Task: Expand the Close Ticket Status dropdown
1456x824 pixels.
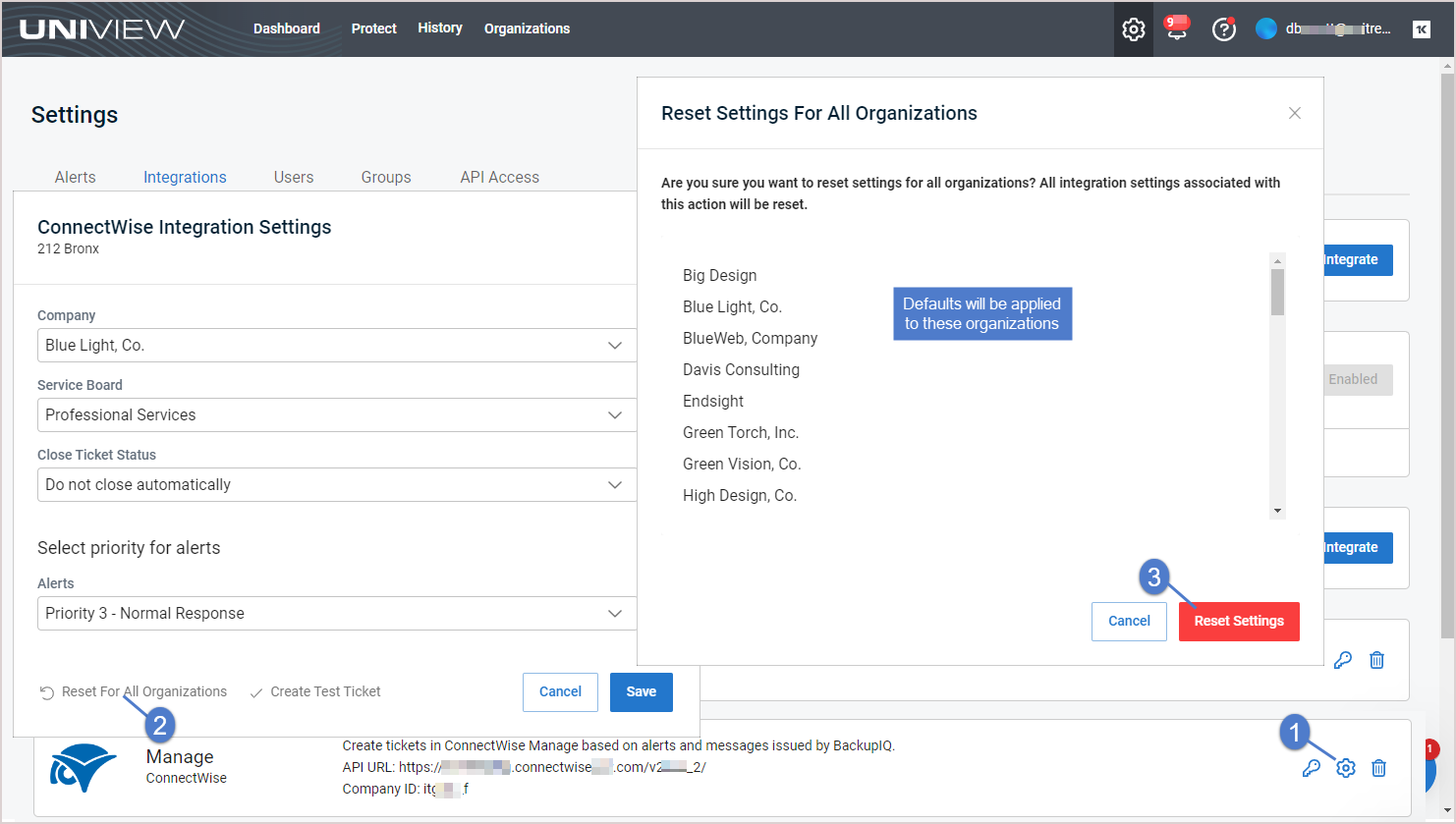Action: (337, 485)
